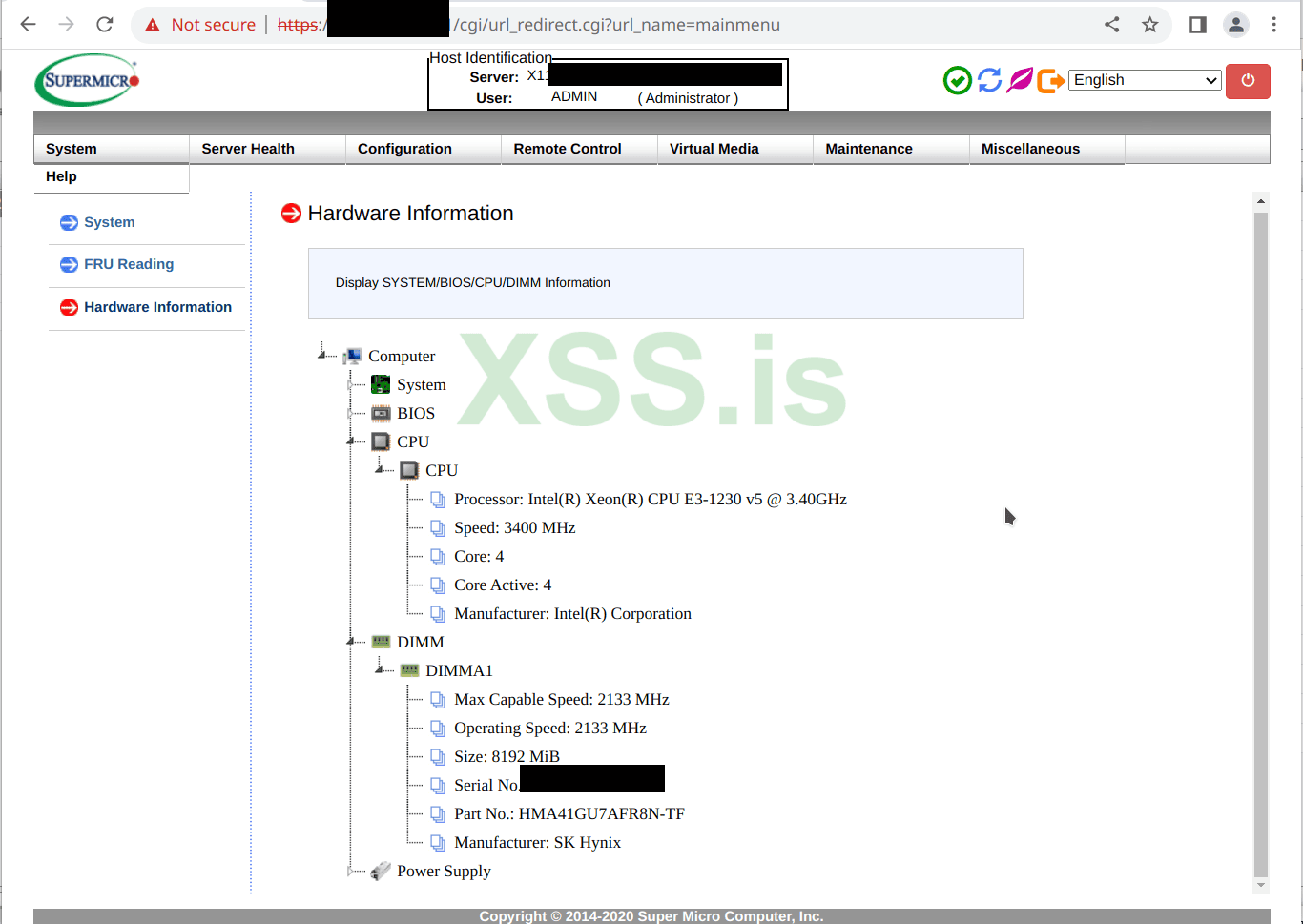1303x924 pixels.
Task: Click the green health status checkmark icon
Action: point(958,80)
